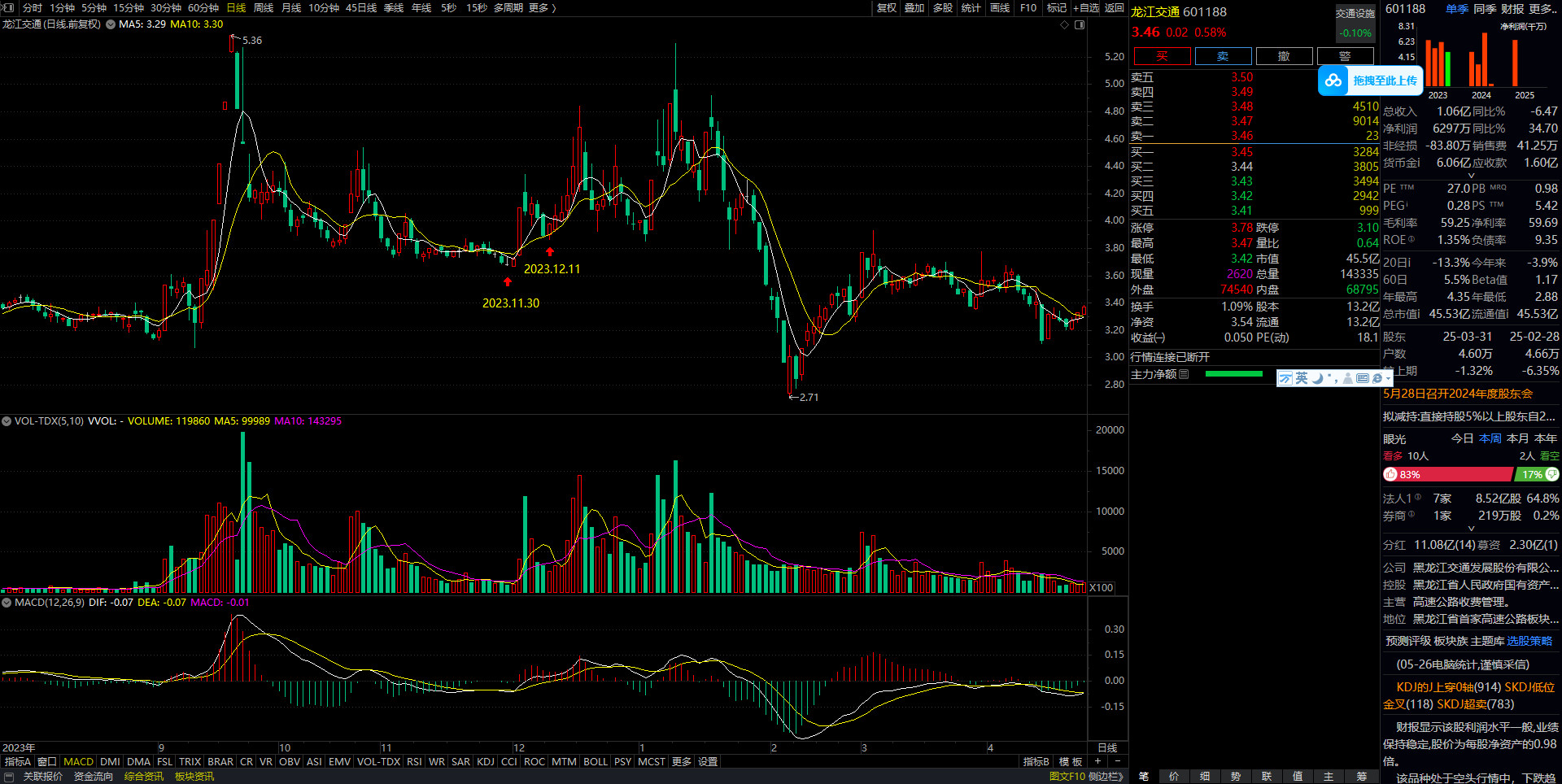Click the cloud upload icon
This screenshot has height=784, width=1562.
[x=1333, y=81]
